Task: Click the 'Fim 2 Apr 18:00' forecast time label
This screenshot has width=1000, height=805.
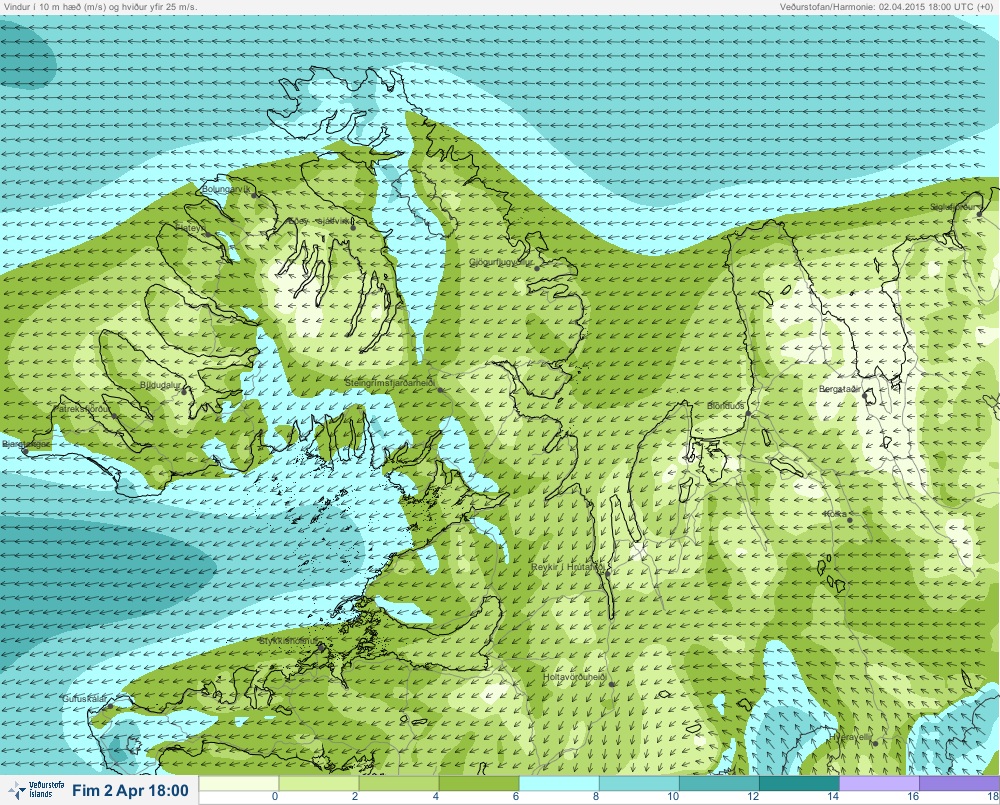Action: coord(130,791)
